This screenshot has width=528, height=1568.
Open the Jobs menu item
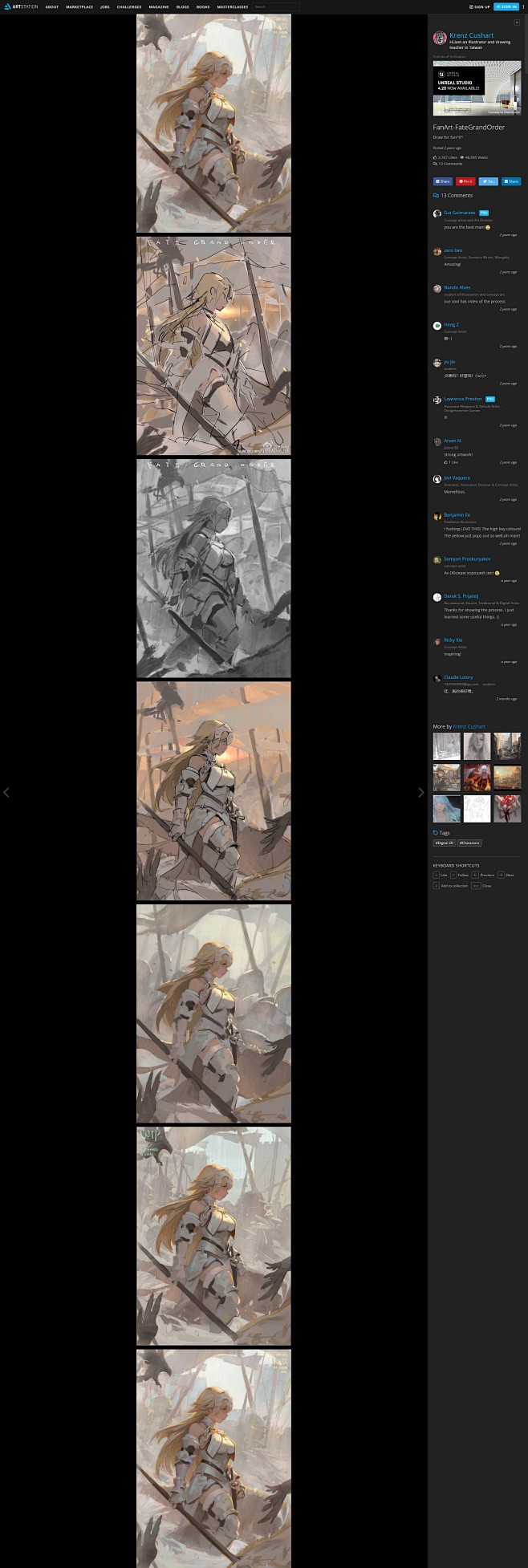coord(105,6)
